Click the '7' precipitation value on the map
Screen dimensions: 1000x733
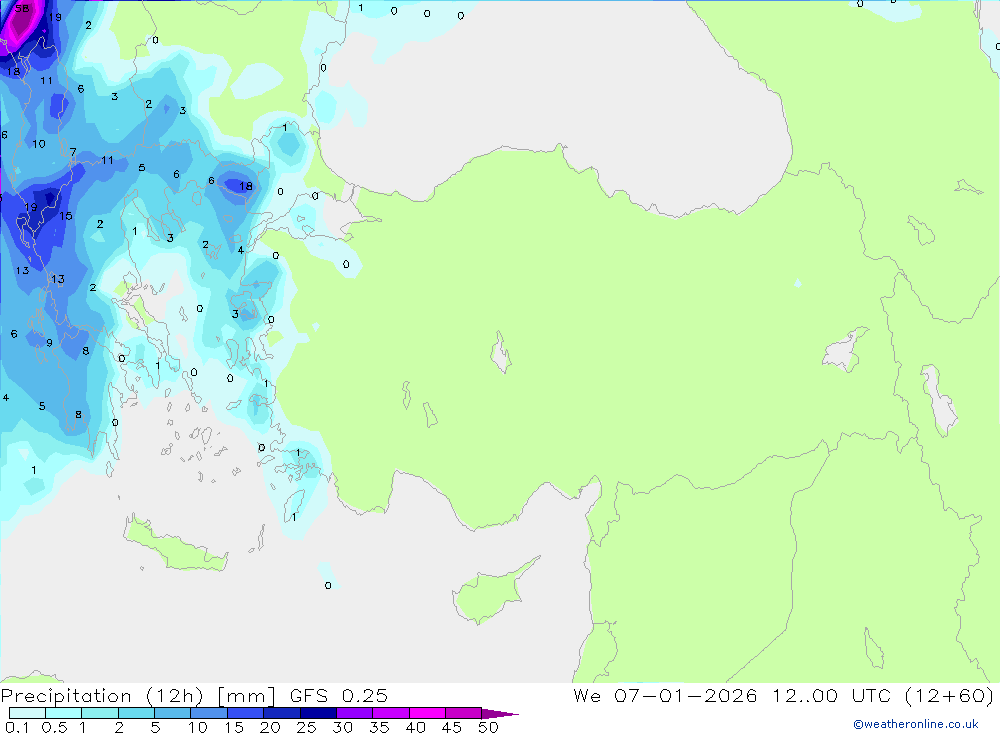(x=73, y=152)
